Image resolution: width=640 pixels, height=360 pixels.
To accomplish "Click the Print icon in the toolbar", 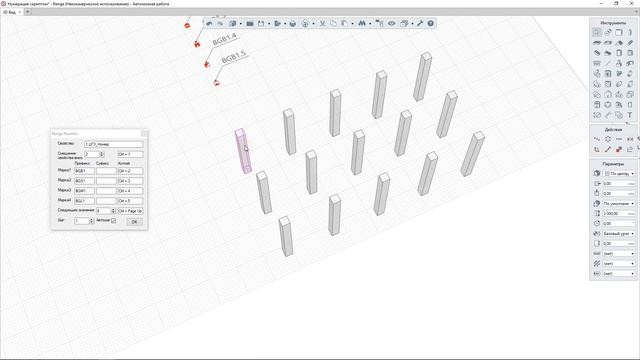I will (x=292, y=24).
